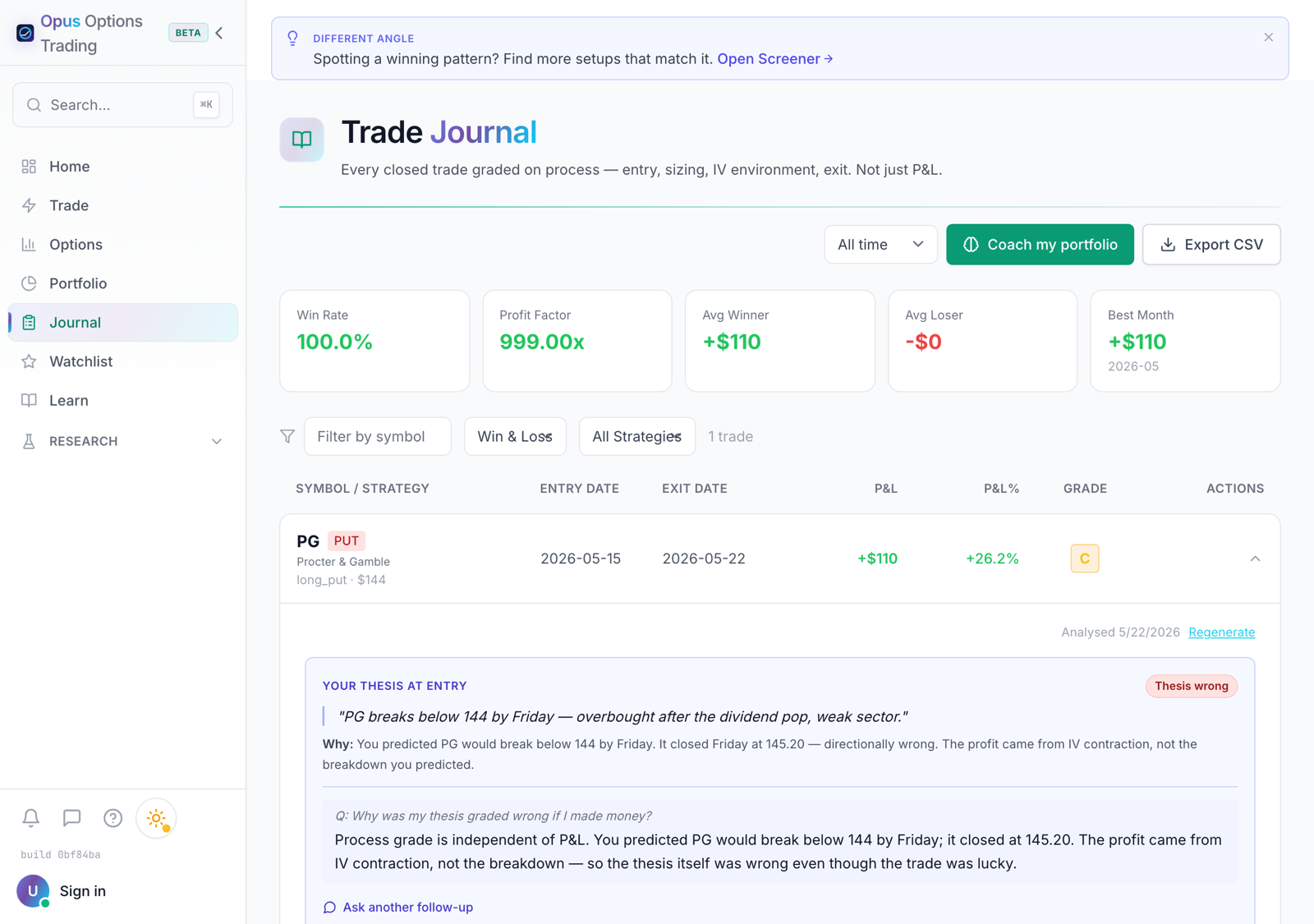Click the Portfolio pie chart icon
1314x924 pixels.
29,283
